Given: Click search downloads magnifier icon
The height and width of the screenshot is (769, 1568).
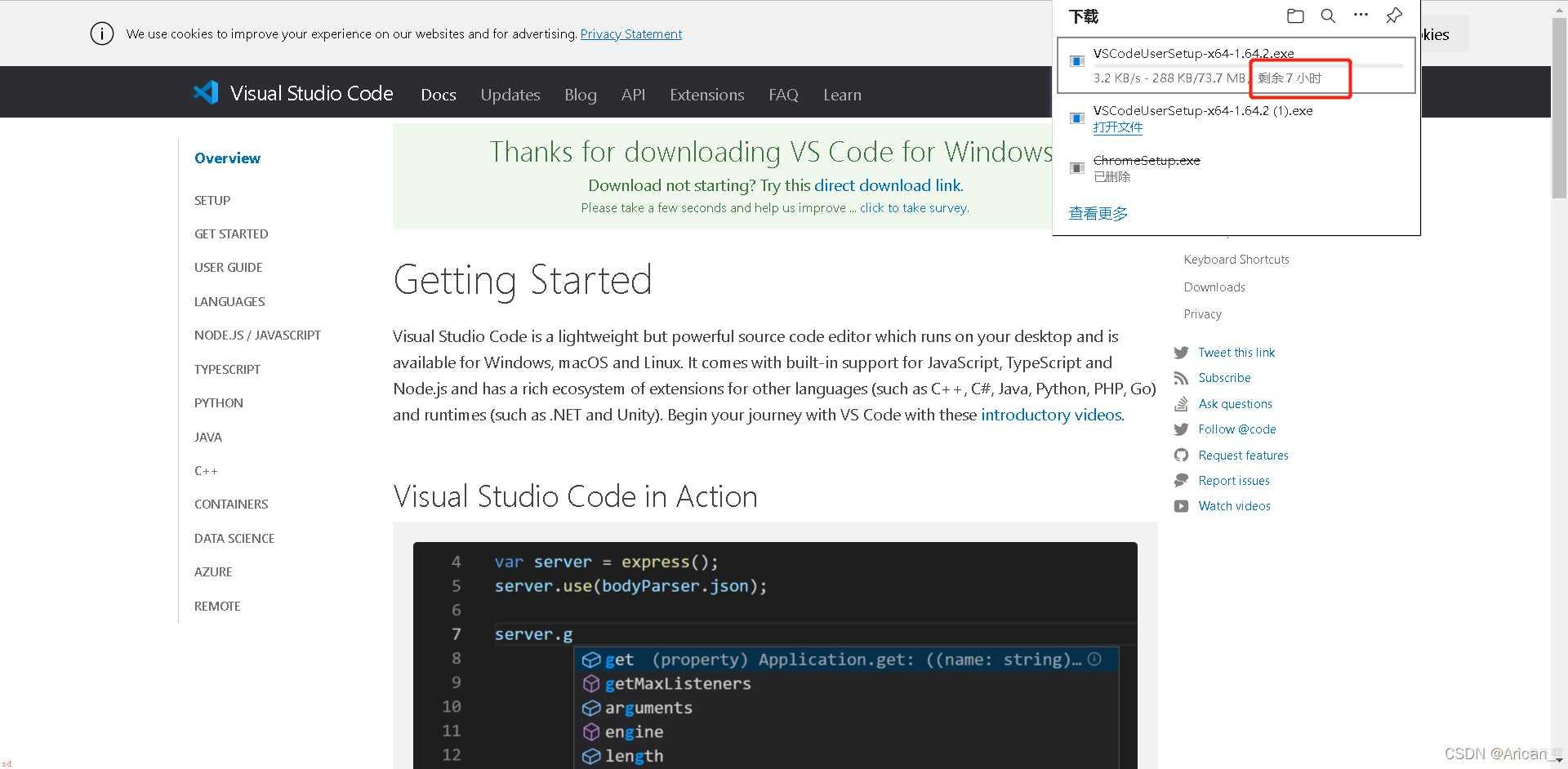Looking at the screenshot, I should click(x=1328, y=16).
